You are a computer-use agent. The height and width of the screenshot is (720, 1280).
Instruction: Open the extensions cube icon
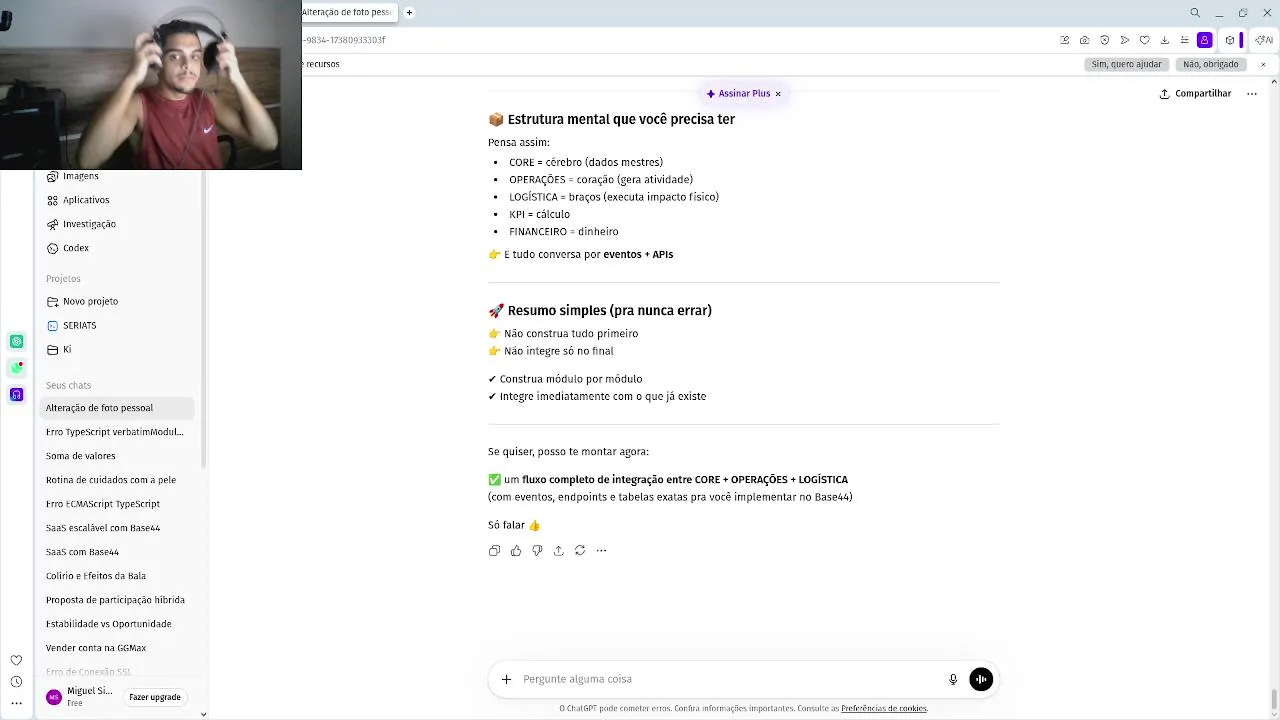pyautogui.click(x=1230, y=40)
